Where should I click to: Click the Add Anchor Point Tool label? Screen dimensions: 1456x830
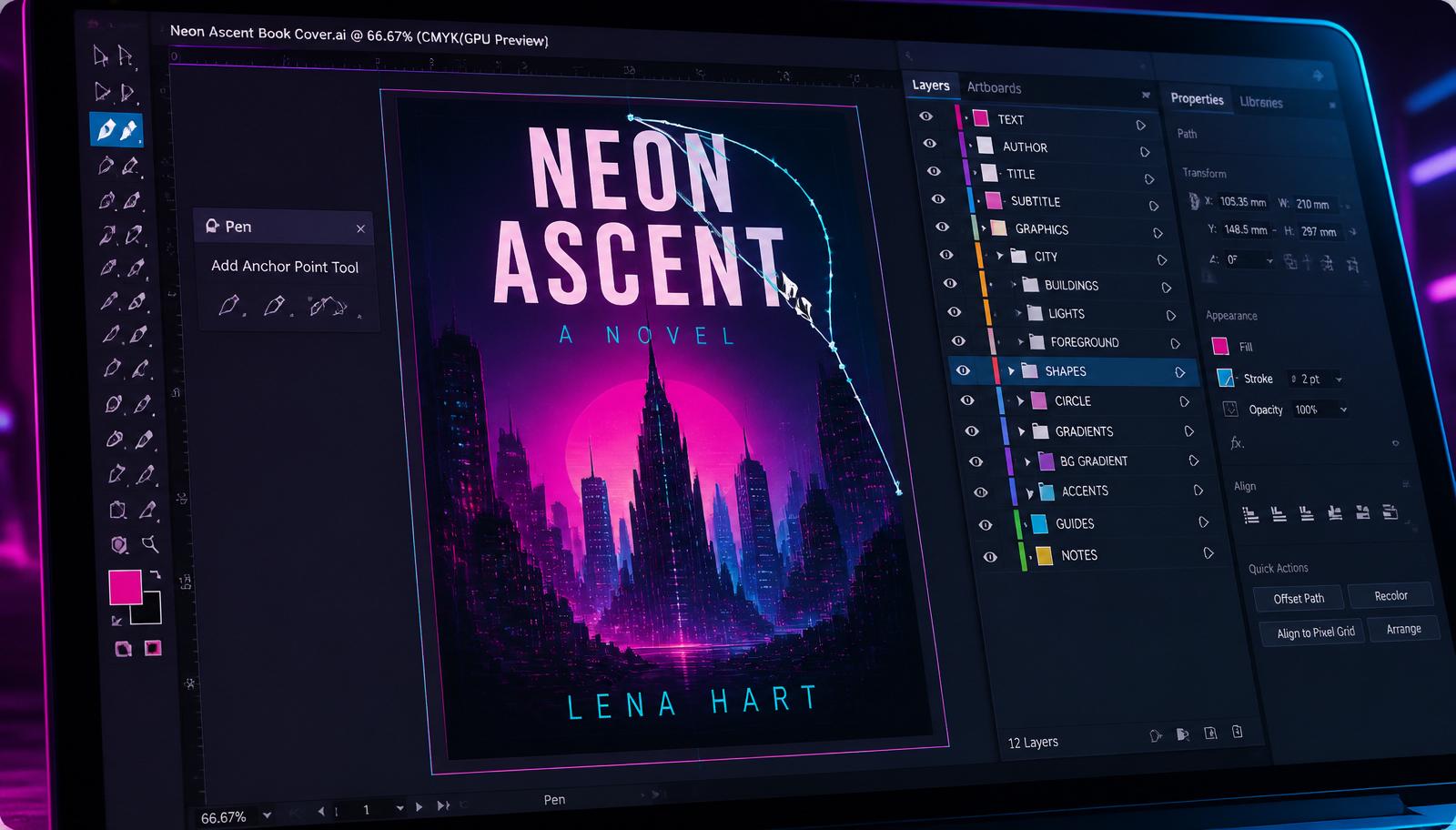pos(285,267)
